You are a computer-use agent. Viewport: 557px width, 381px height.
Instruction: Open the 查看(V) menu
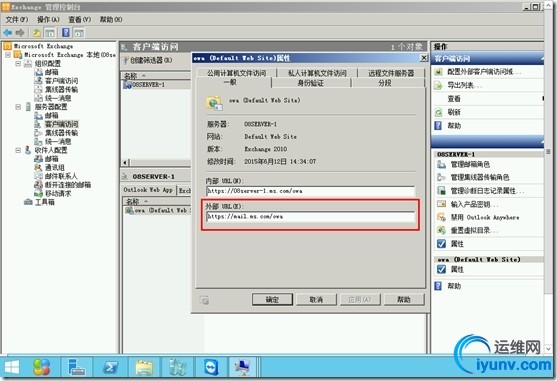(x=80, y=20)
